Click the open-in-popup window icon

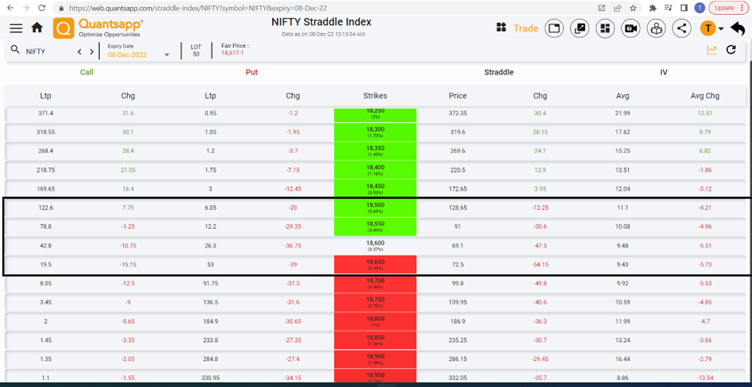pyautogui.click(x=580, y=28)
